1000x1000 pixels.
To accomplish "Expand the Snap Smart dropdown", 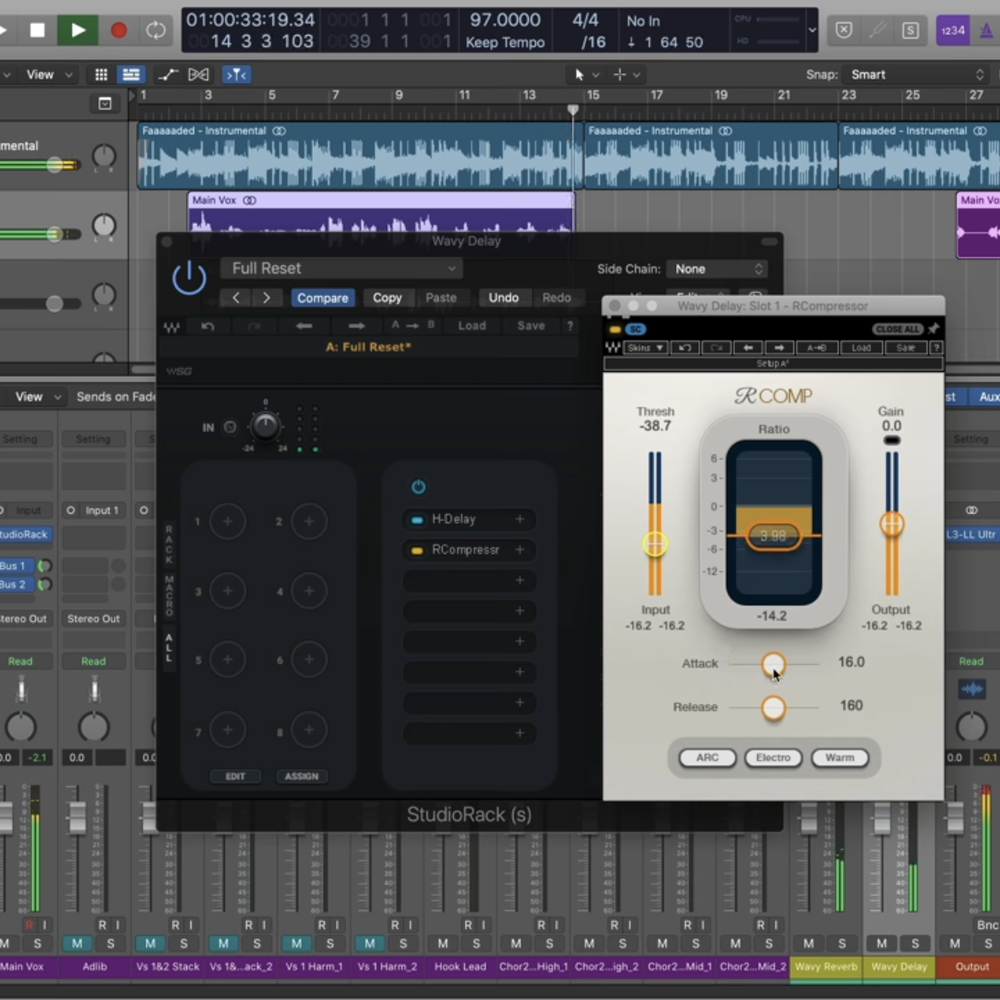I will click(917, 75).
